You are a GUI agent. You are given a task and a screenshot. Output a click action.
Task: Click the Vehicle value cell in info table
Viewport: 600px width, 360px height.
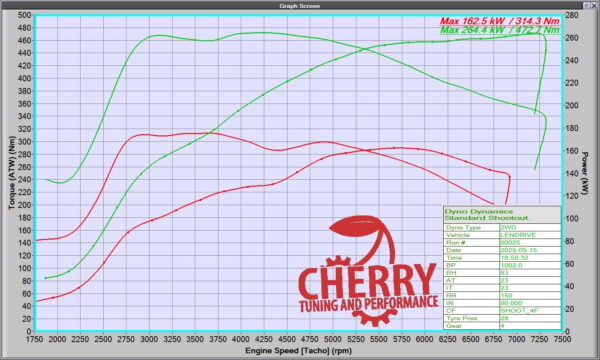tap(530, 235)
